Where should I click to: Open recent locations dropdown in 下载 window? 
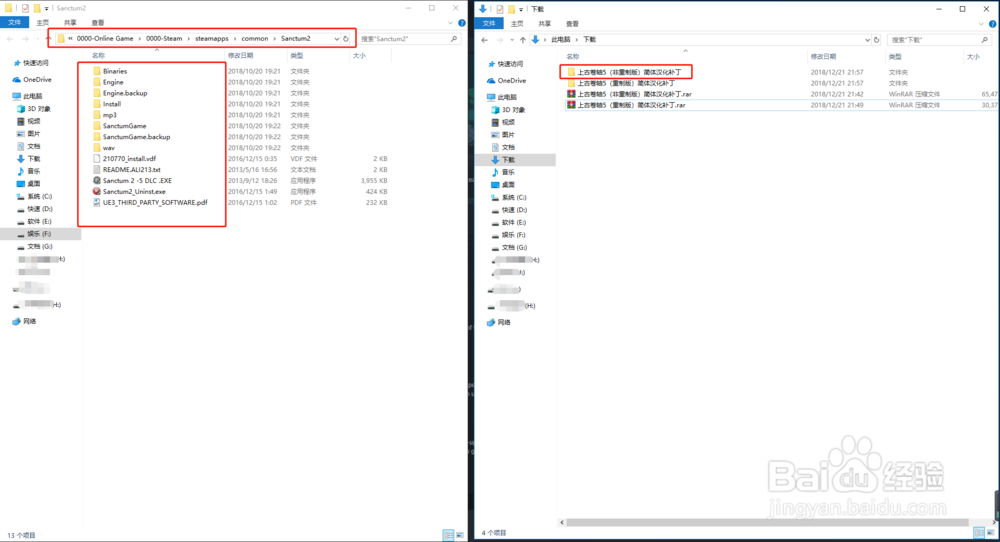point(512,40)
